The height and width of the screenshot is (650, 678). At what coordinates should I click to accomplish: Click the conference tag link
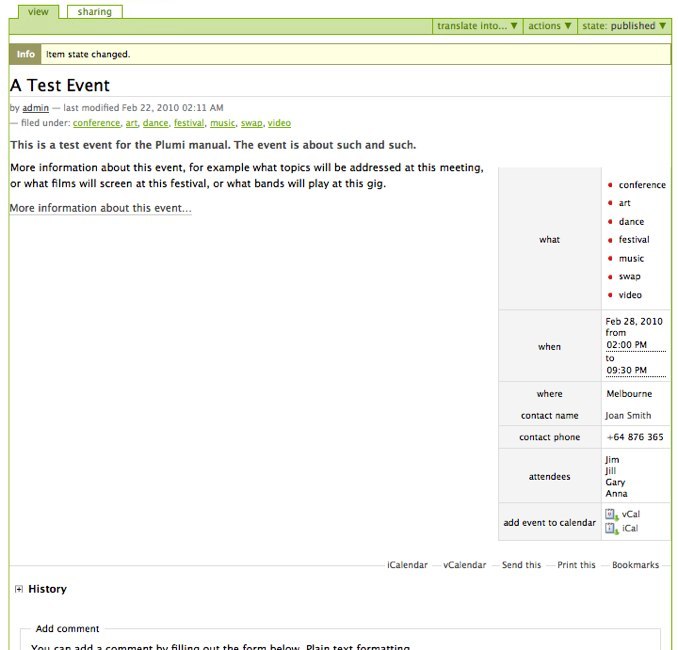click(96, 123)
